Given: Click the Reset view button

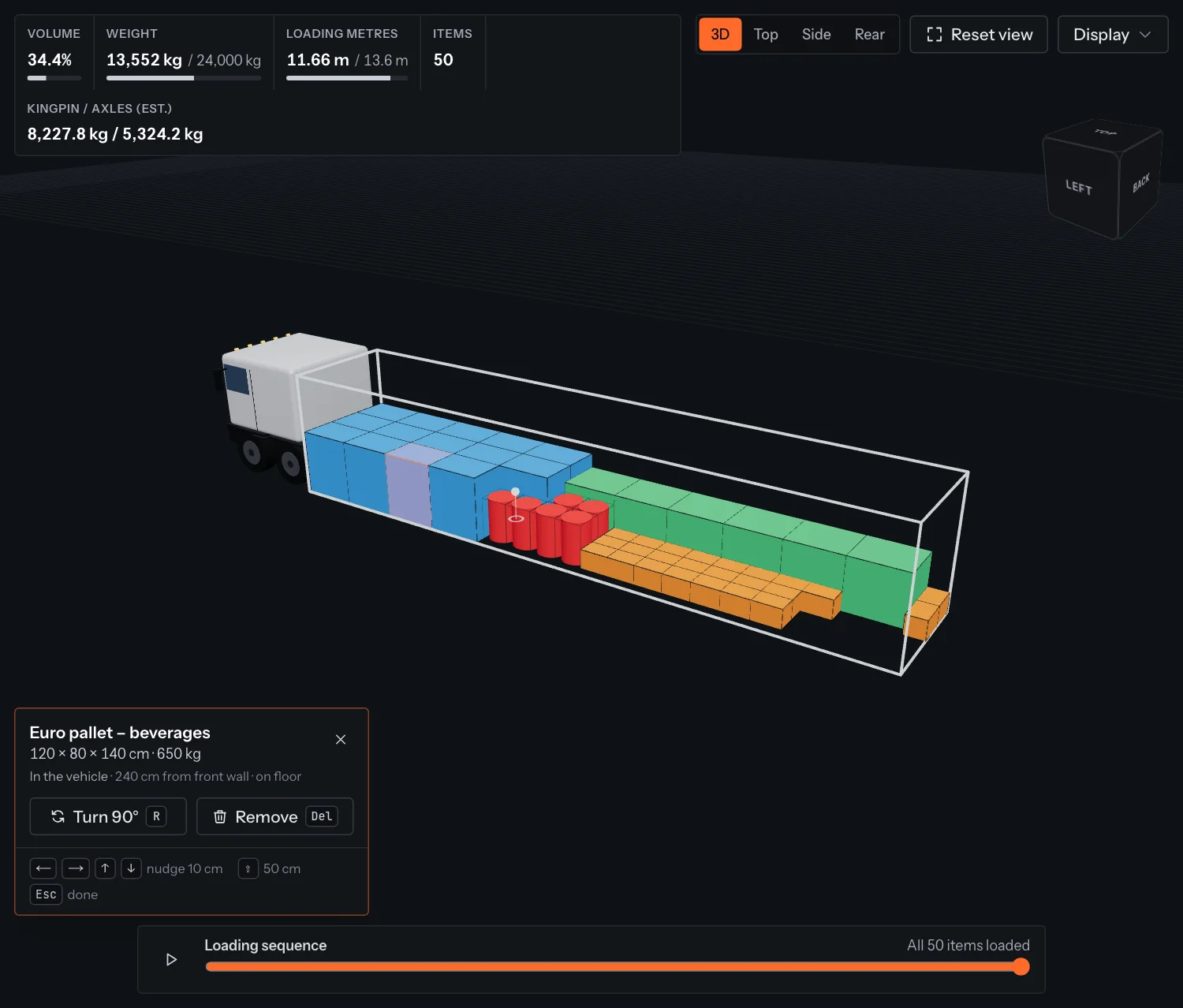Looking at the screenshot, I should click(979, 35).
